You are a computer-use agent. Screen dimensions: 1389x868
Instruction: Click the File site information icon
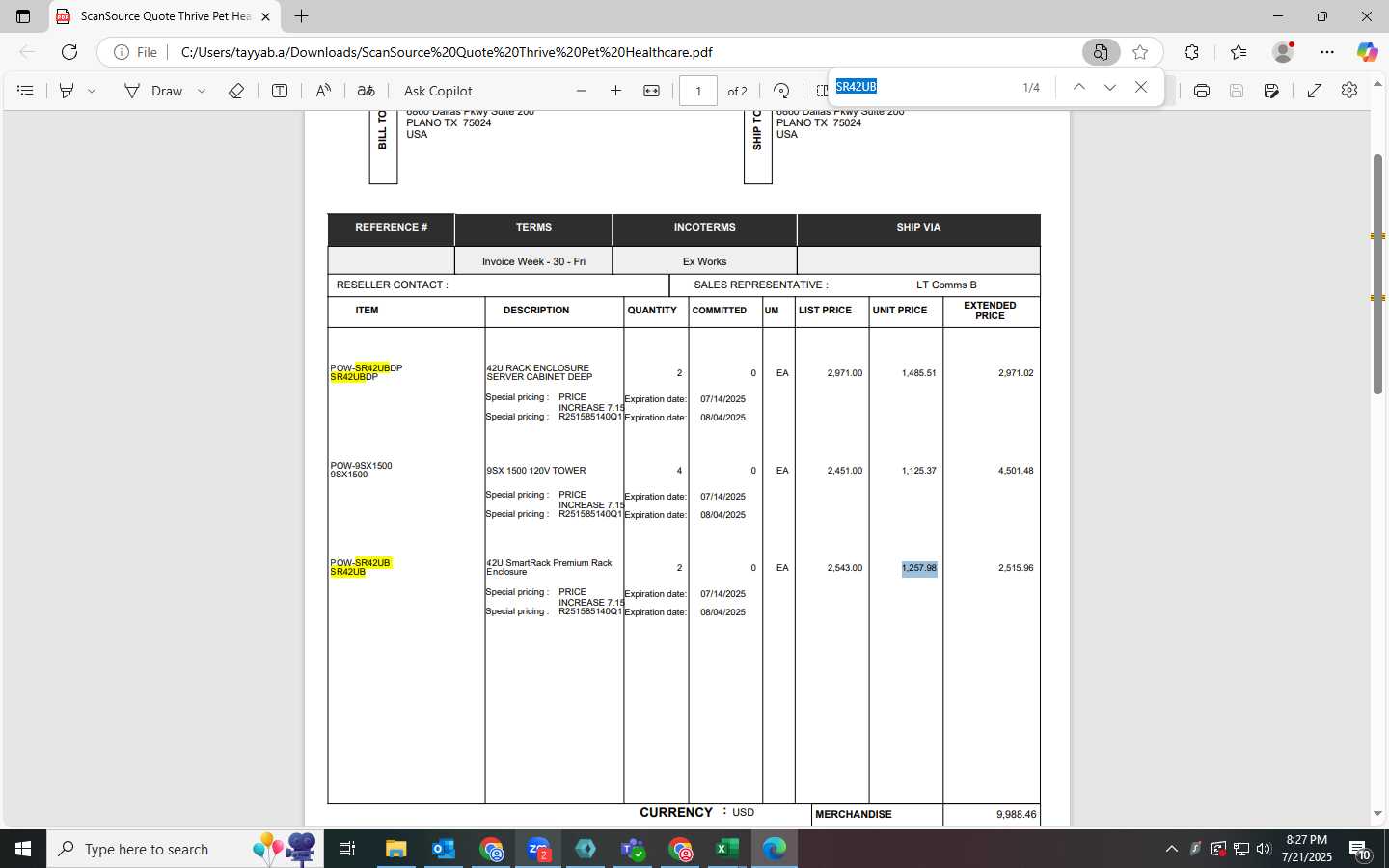coord(135,52)
